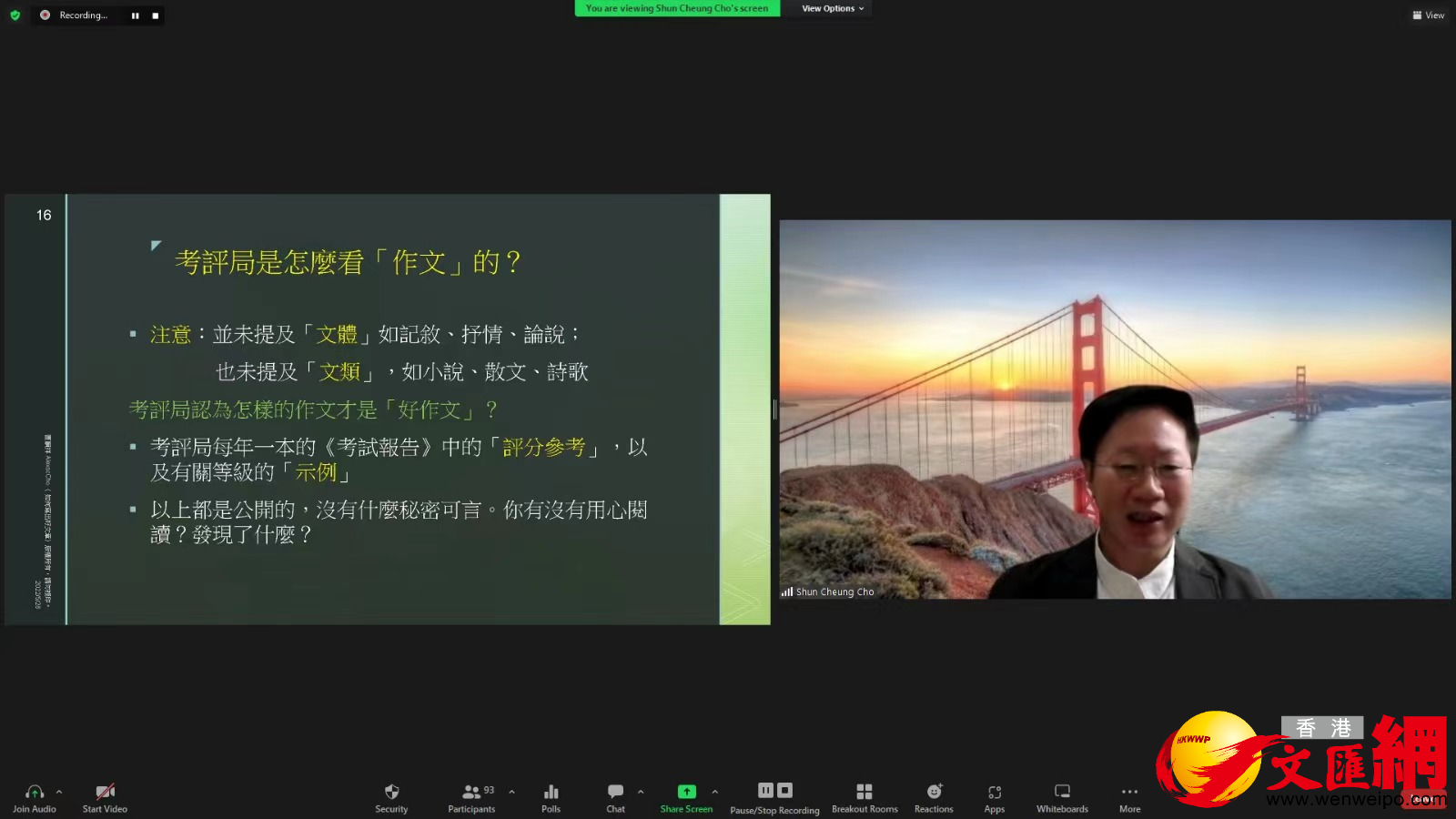Expand the arrow next to Share Screen

(715, 792)
